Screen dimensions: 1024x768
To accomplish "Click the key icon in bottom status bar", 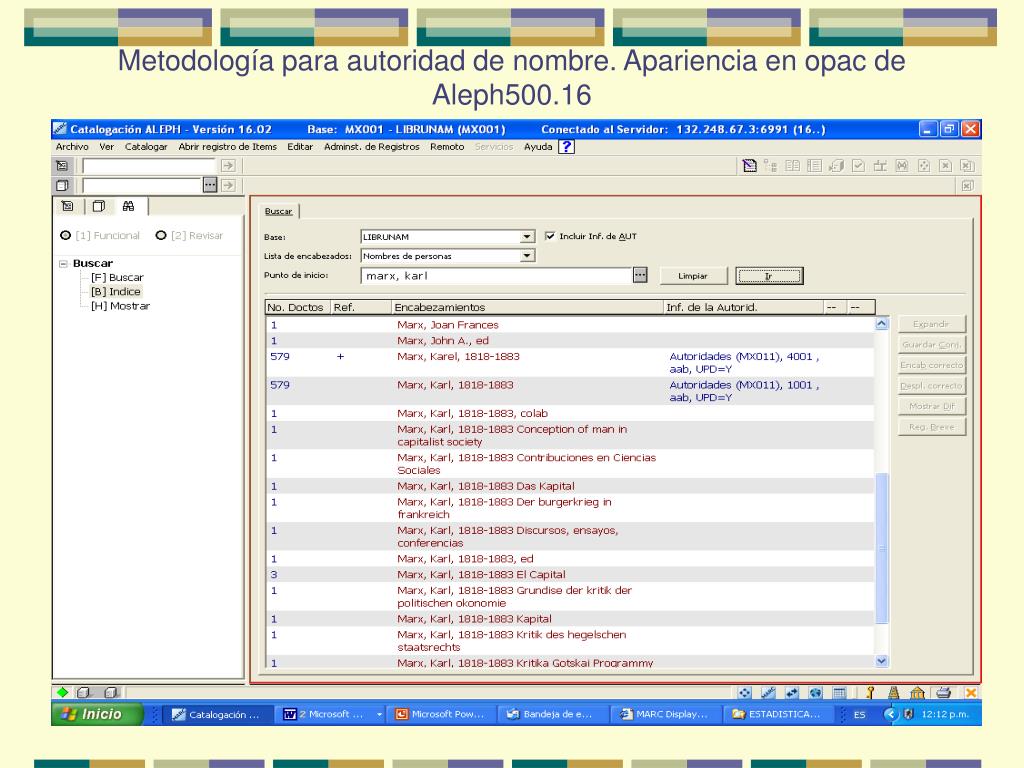I will click(870, 693).
